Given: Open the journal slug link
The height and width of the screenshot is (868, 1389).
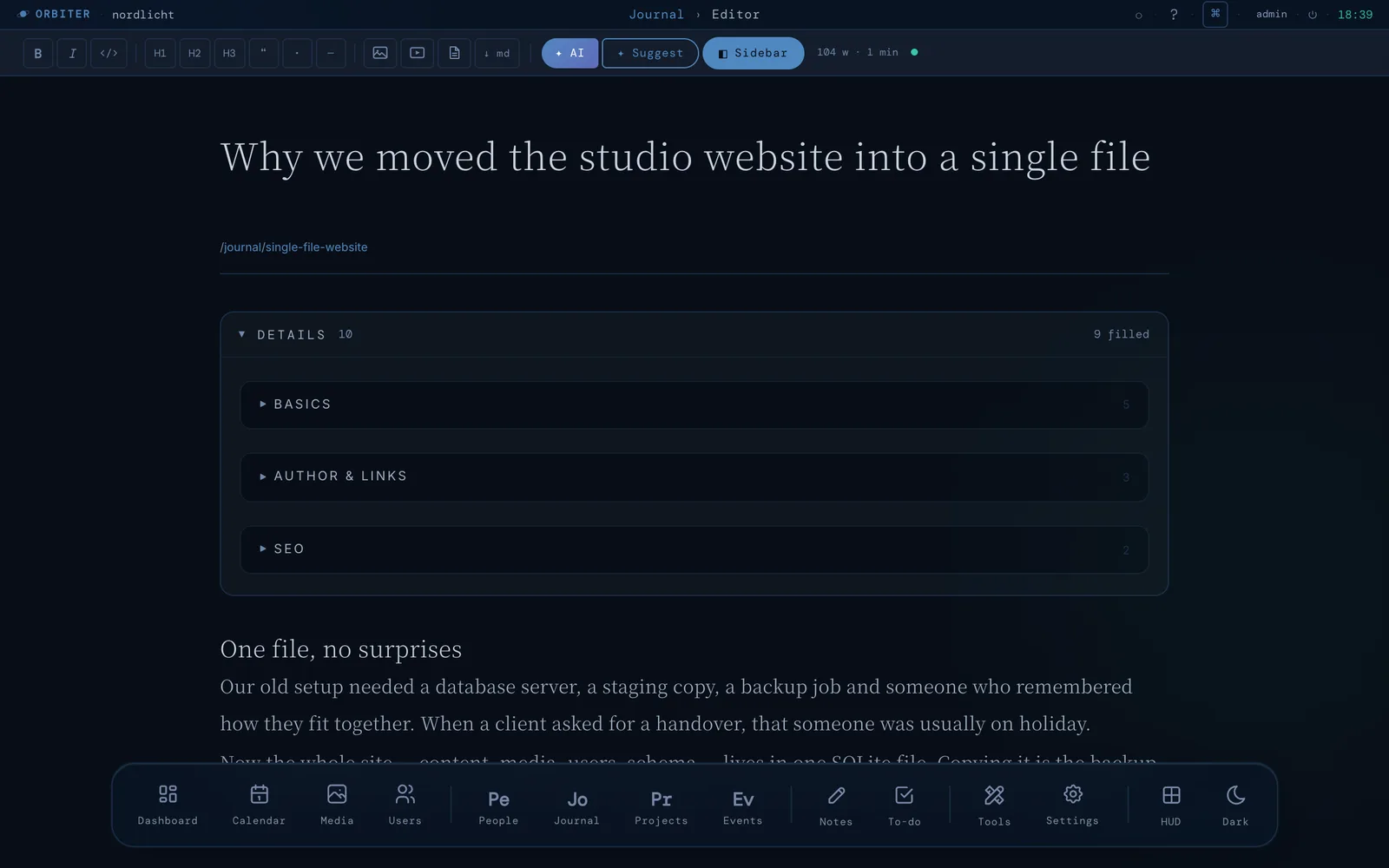Looking at the screenshot, I should click(293, 247).
